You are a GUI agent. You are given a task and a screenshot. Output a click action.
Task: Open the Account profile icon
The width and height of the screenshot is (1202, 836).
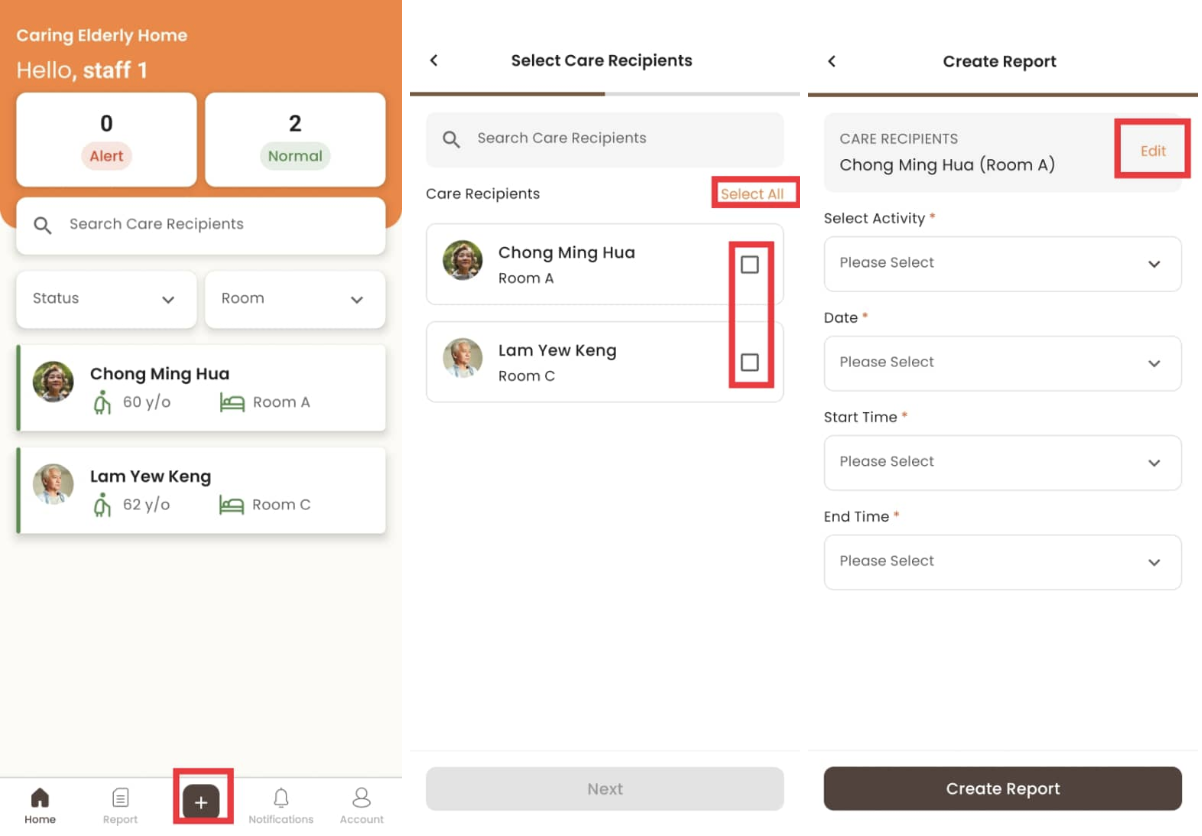(361, 797)
